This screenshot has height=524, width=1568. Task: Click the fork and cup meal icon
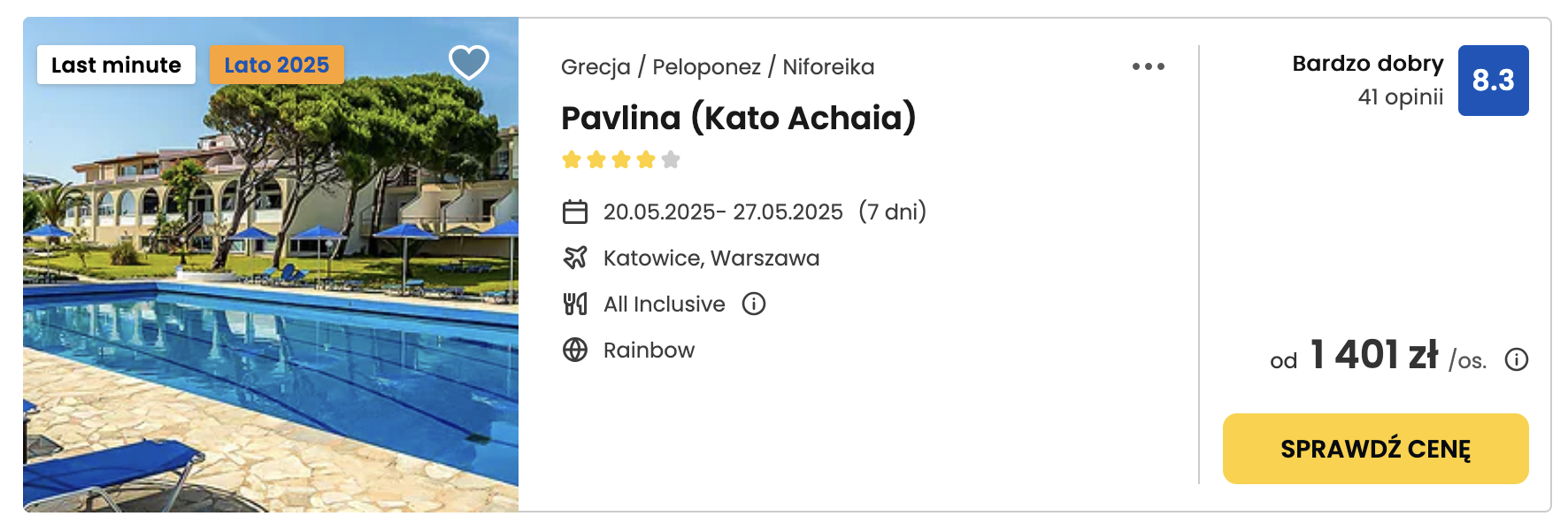tap(575, 304)
